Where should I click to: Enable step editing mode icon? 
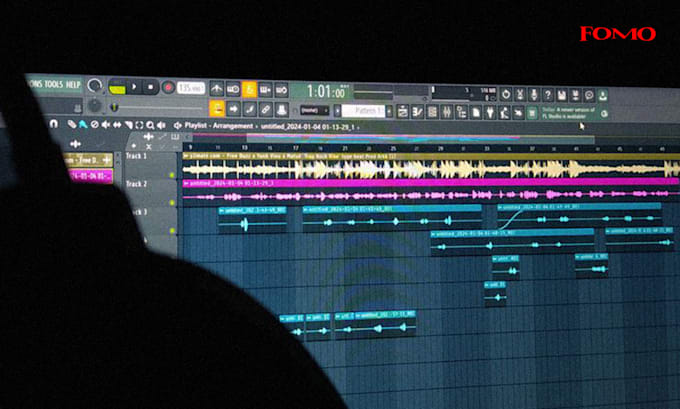coord(250,109)
